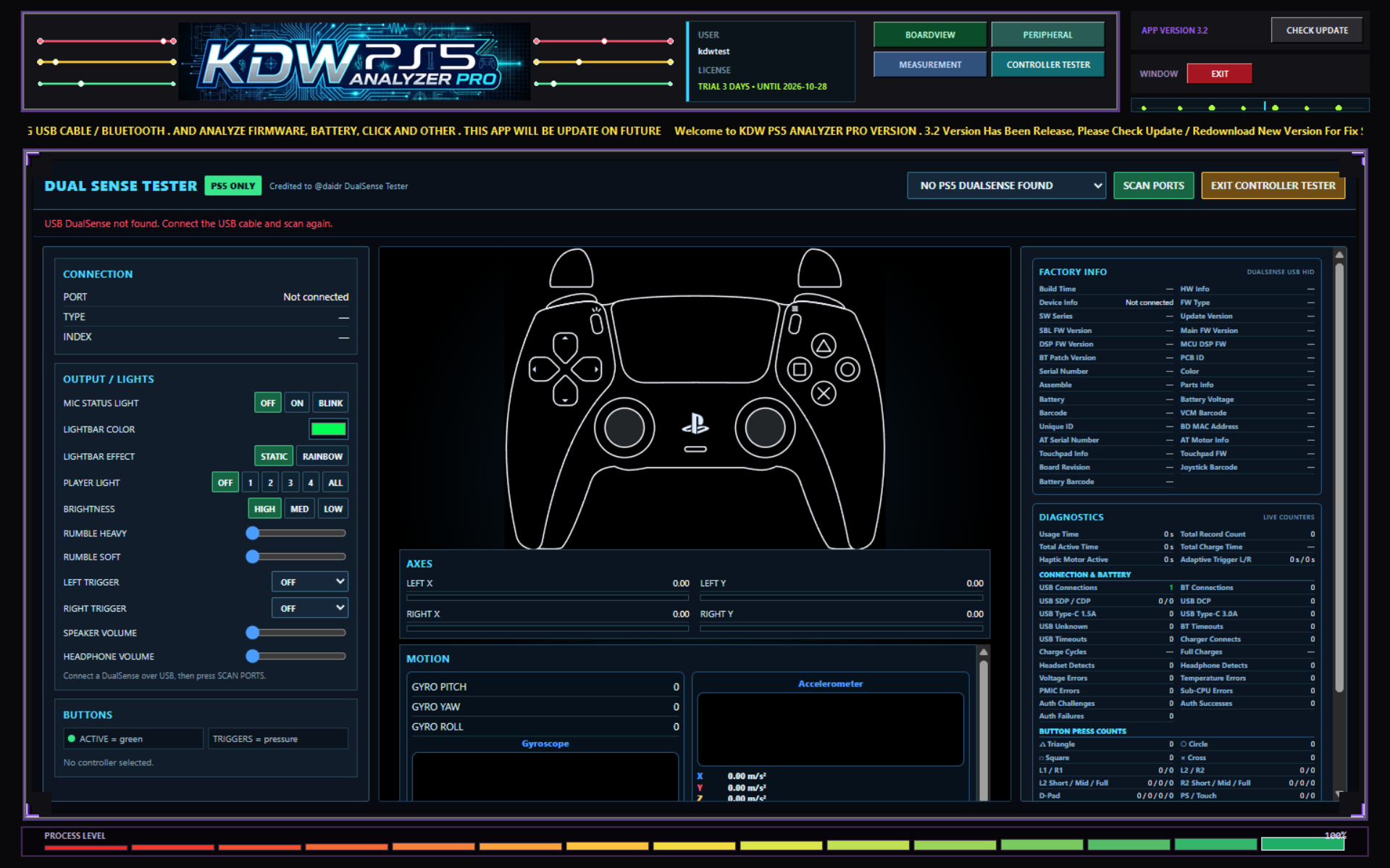Set brightness to LOW
Screen dimensions: 1390x868
[333, 509]
